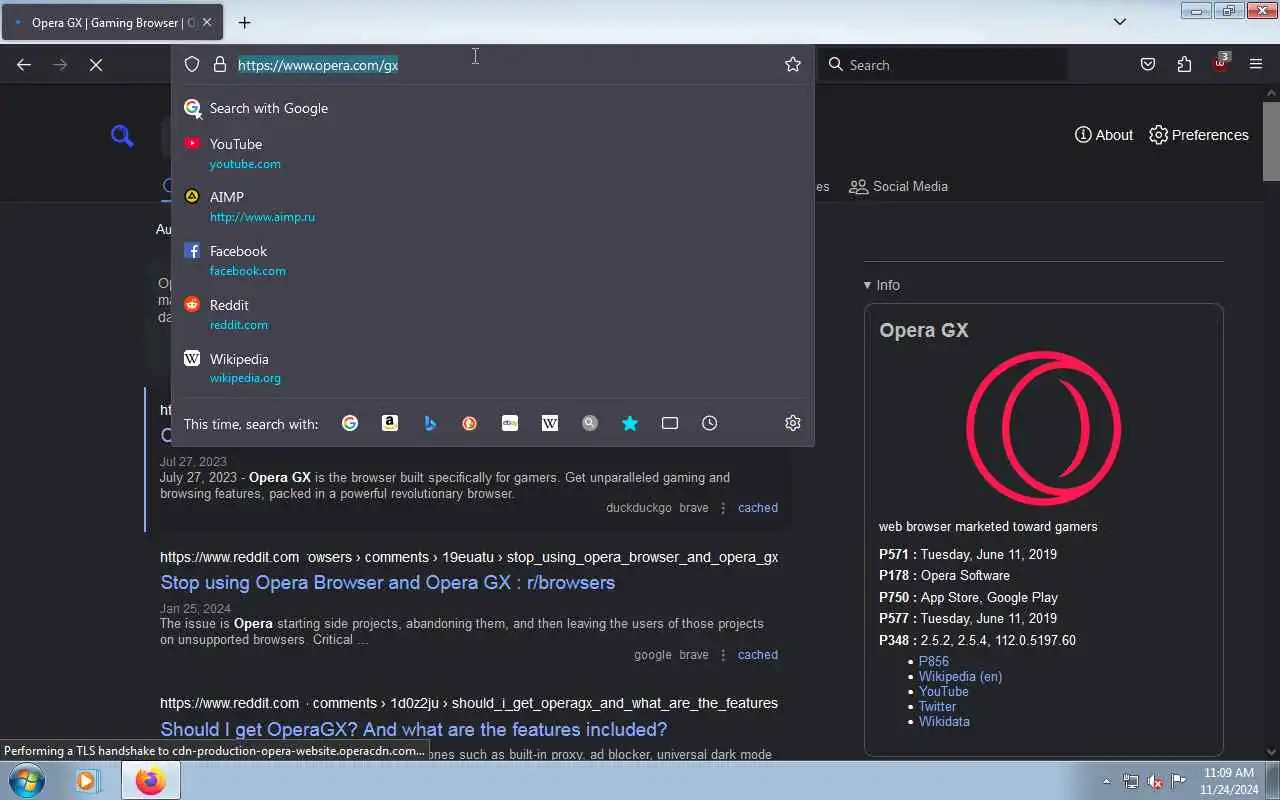Select the YouTube suggestion
This screenshot has height=800, width=1280.
coord(492,153)
